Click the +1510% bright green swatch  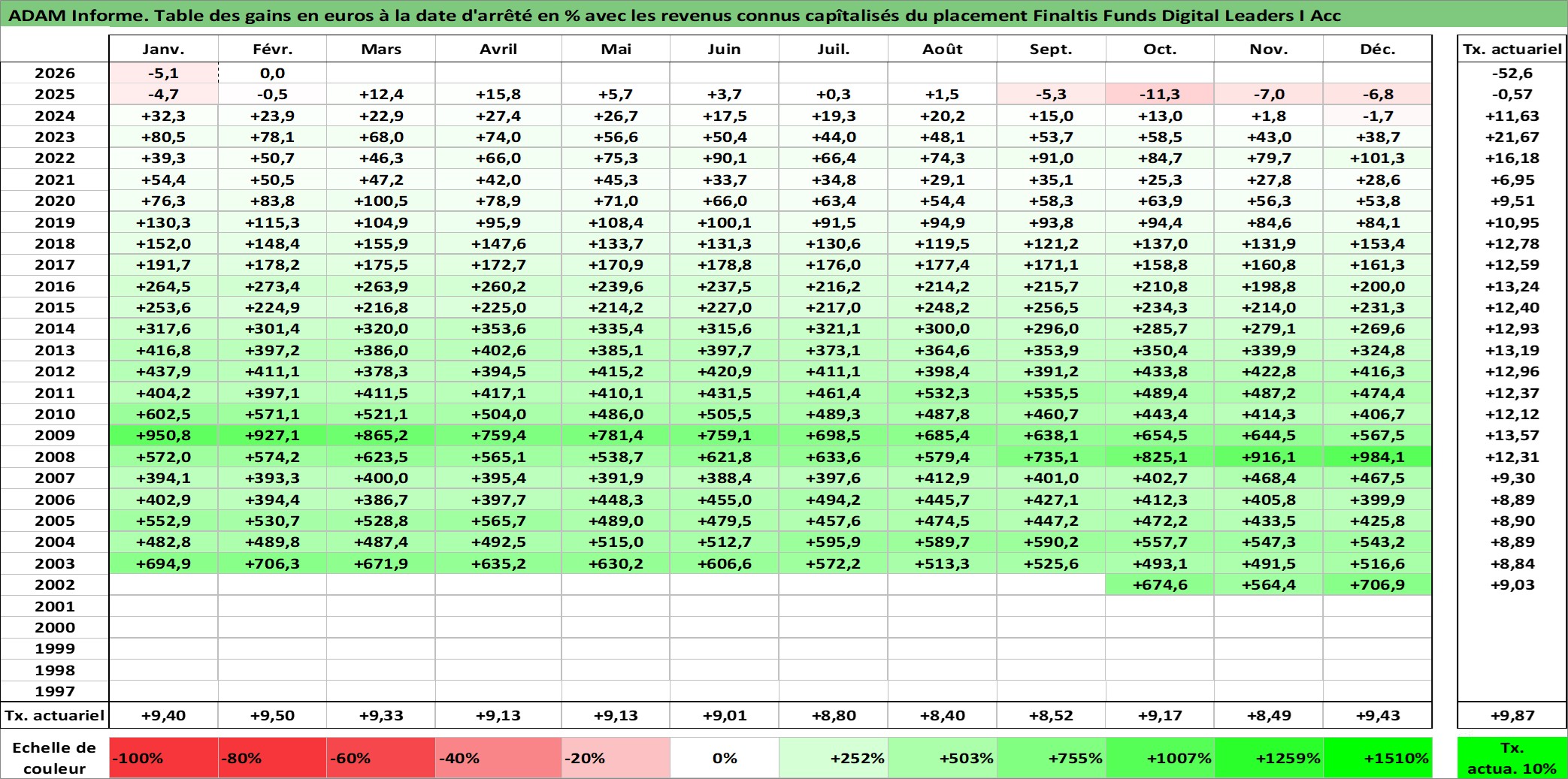point(1377,758)
